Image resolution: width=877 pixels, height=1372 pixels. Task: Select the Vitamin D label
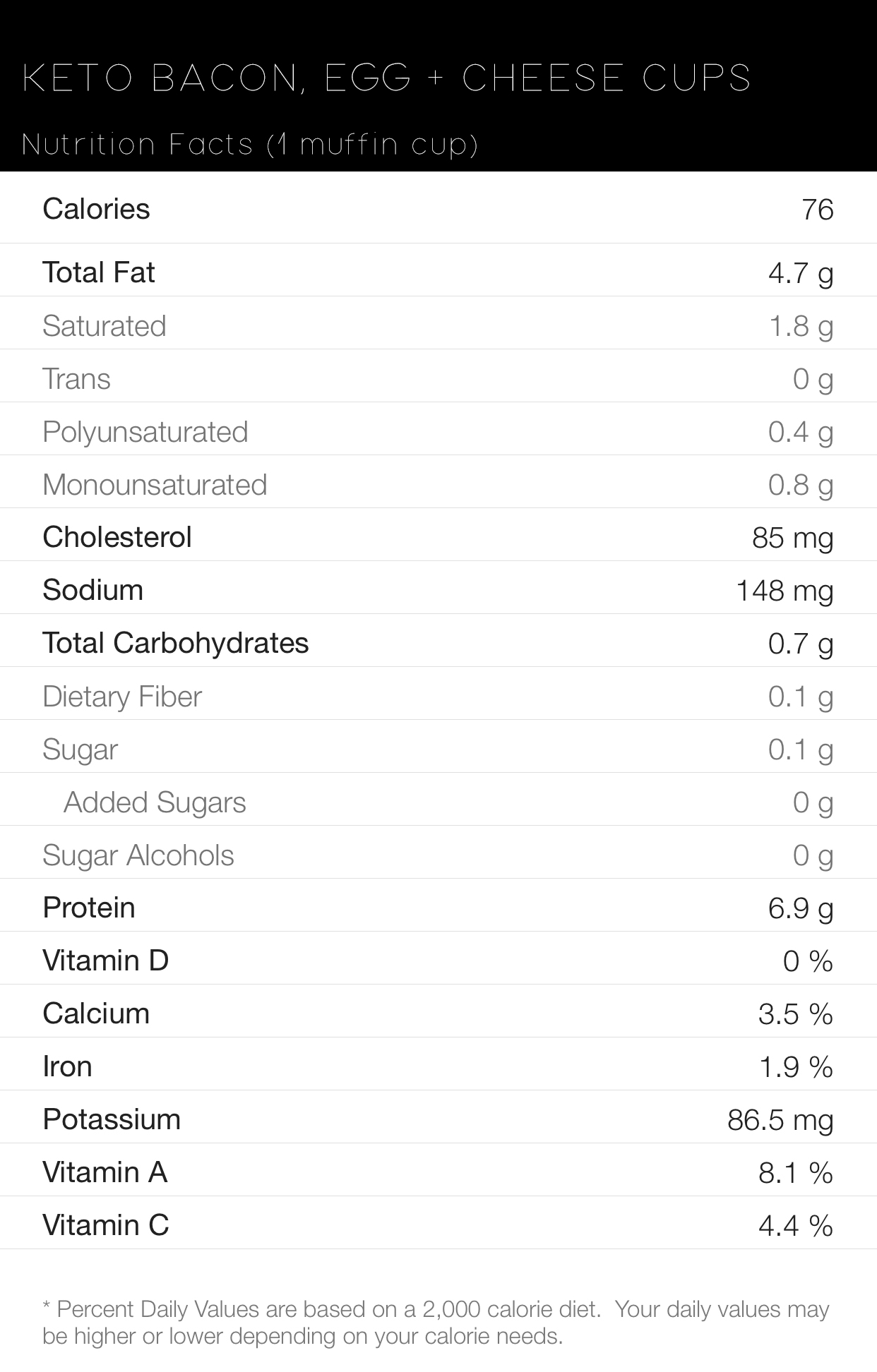pos(105,961)
